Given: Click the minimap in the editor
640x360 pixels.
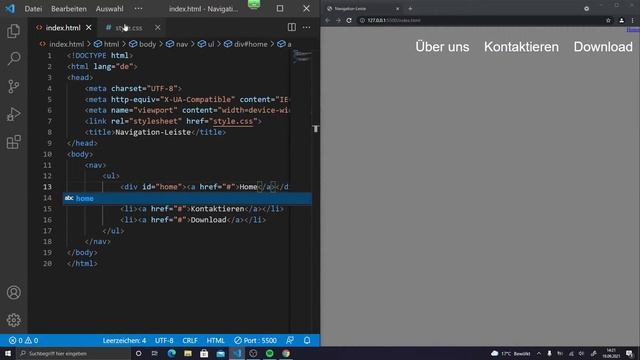Looking at the screenshot, I should point(302,57).
